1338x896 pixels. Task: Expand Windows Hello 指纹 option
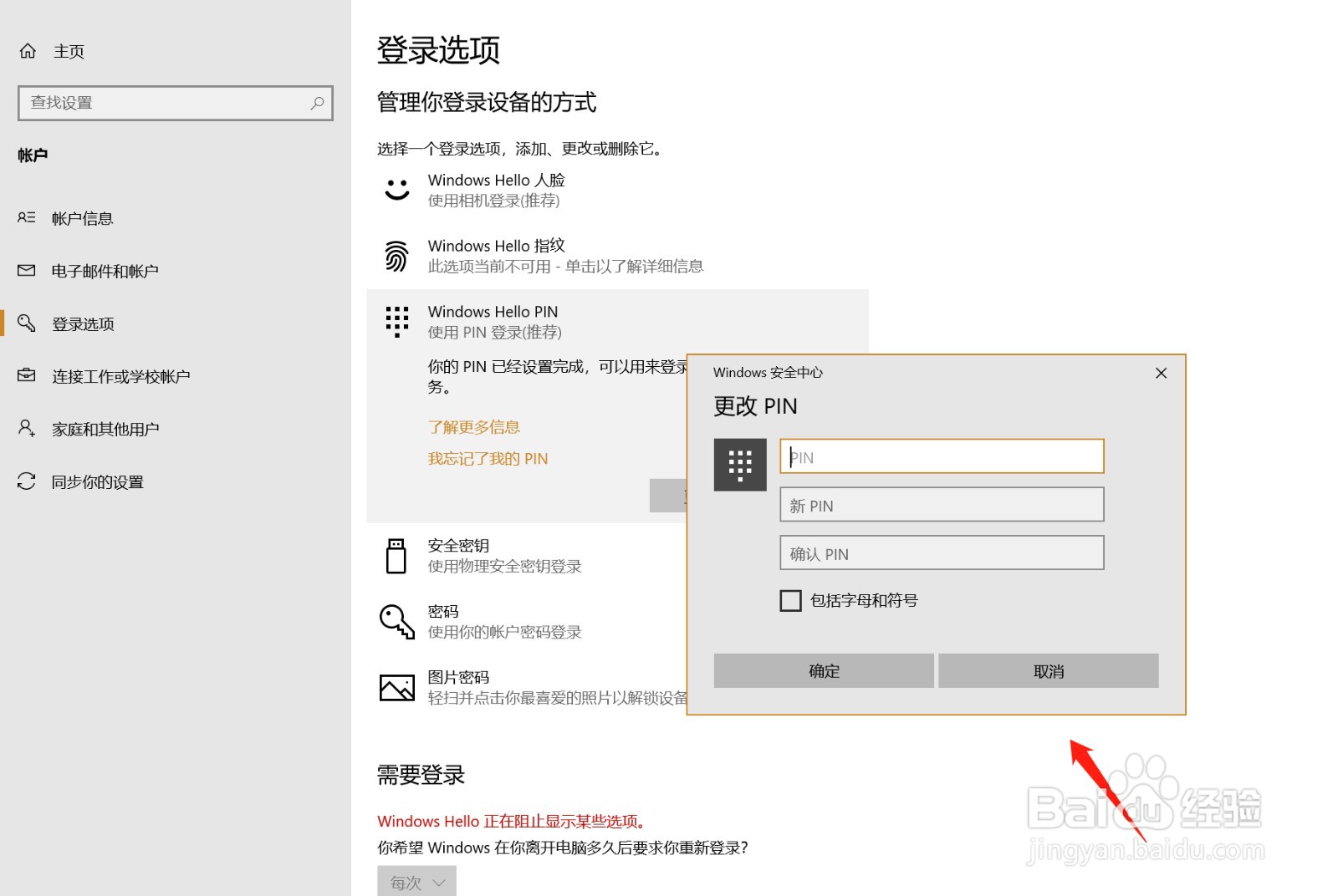[497, 246]
